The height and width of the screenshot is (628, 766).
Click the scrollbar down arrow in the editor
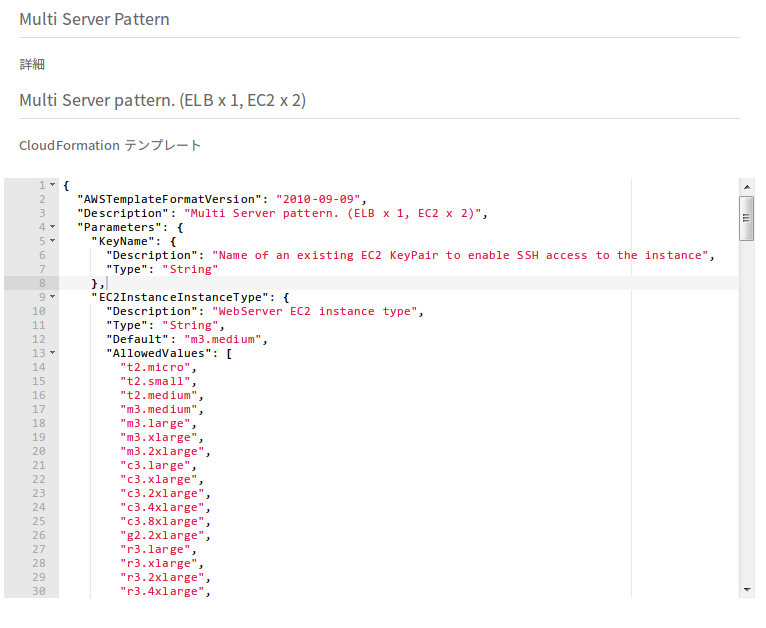click(x=746, y=590)
